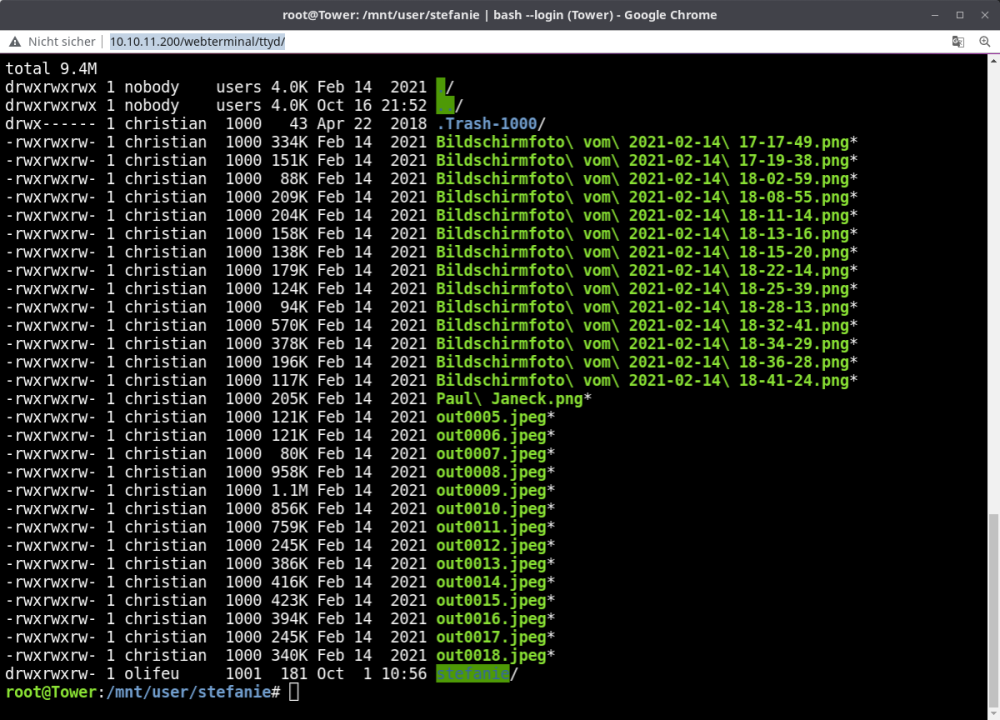Viewport: 1000px width, 720px height.
Task: Click file name Bildschirmfoto 18-34-29.png
Action: [646, 344]
